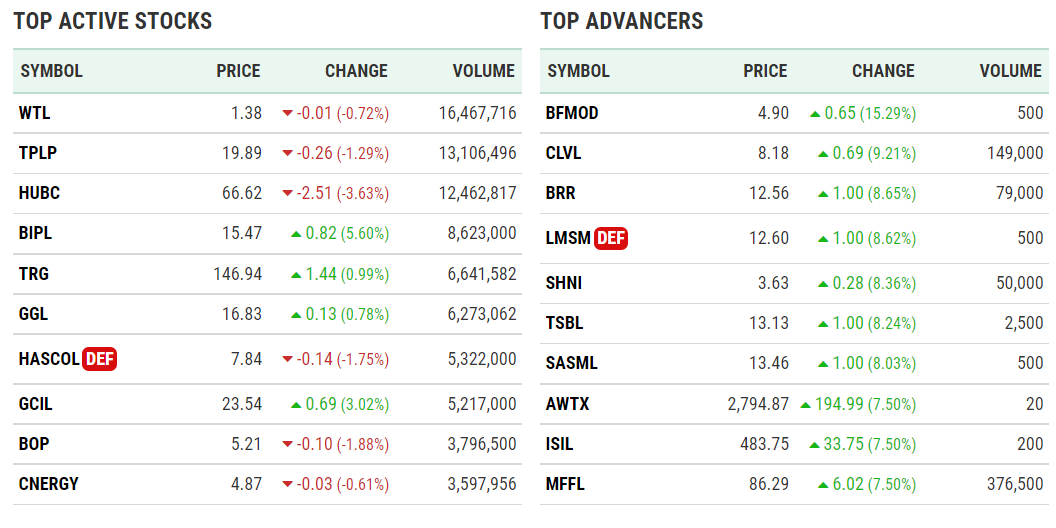Click the red down arrow in CNERGY row
Screen dimensions: 1056x528
[288, 485]
